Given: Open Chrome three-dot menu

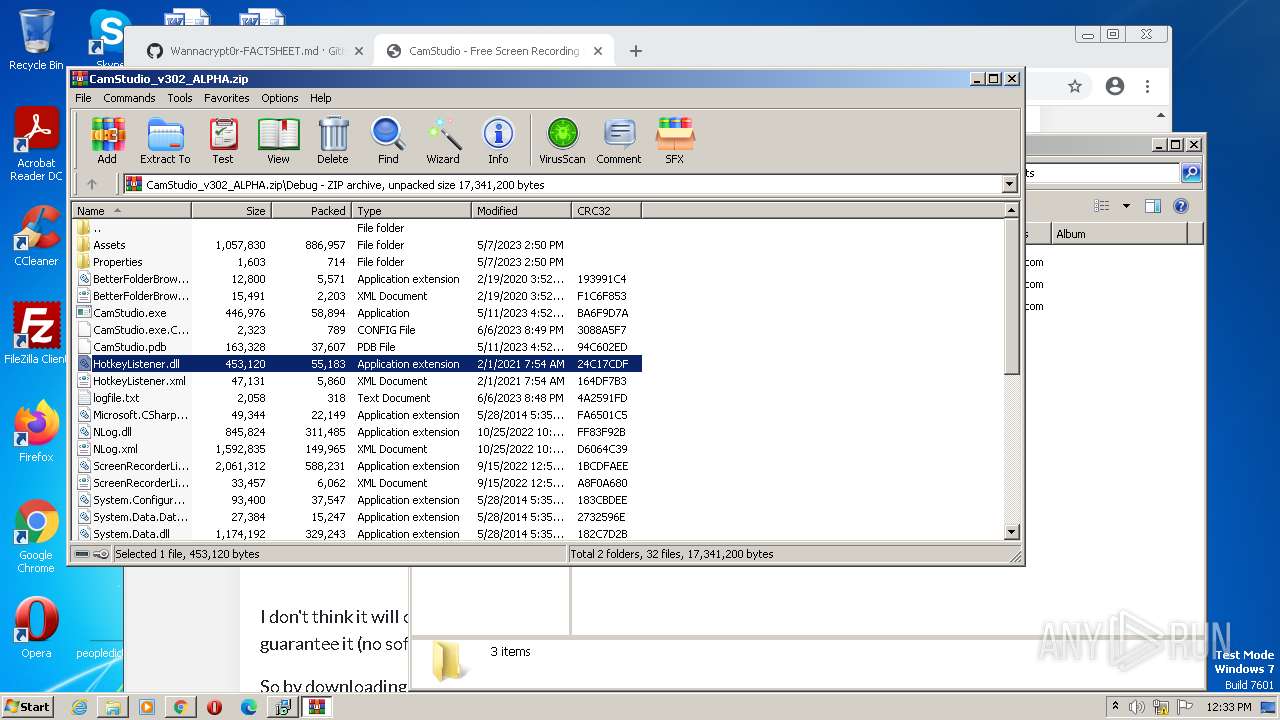Looking at the screenshot, I should [x=1148, y=87].
